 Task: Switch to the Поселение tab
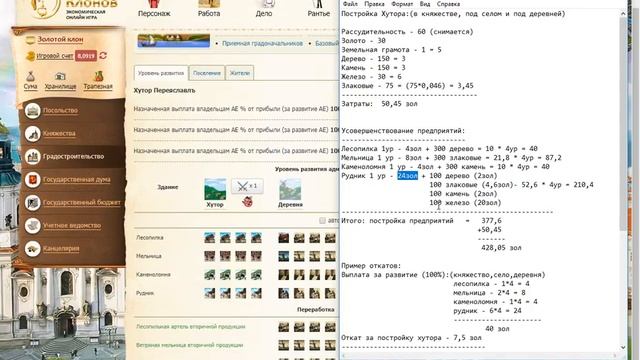(x=207, y=73)
